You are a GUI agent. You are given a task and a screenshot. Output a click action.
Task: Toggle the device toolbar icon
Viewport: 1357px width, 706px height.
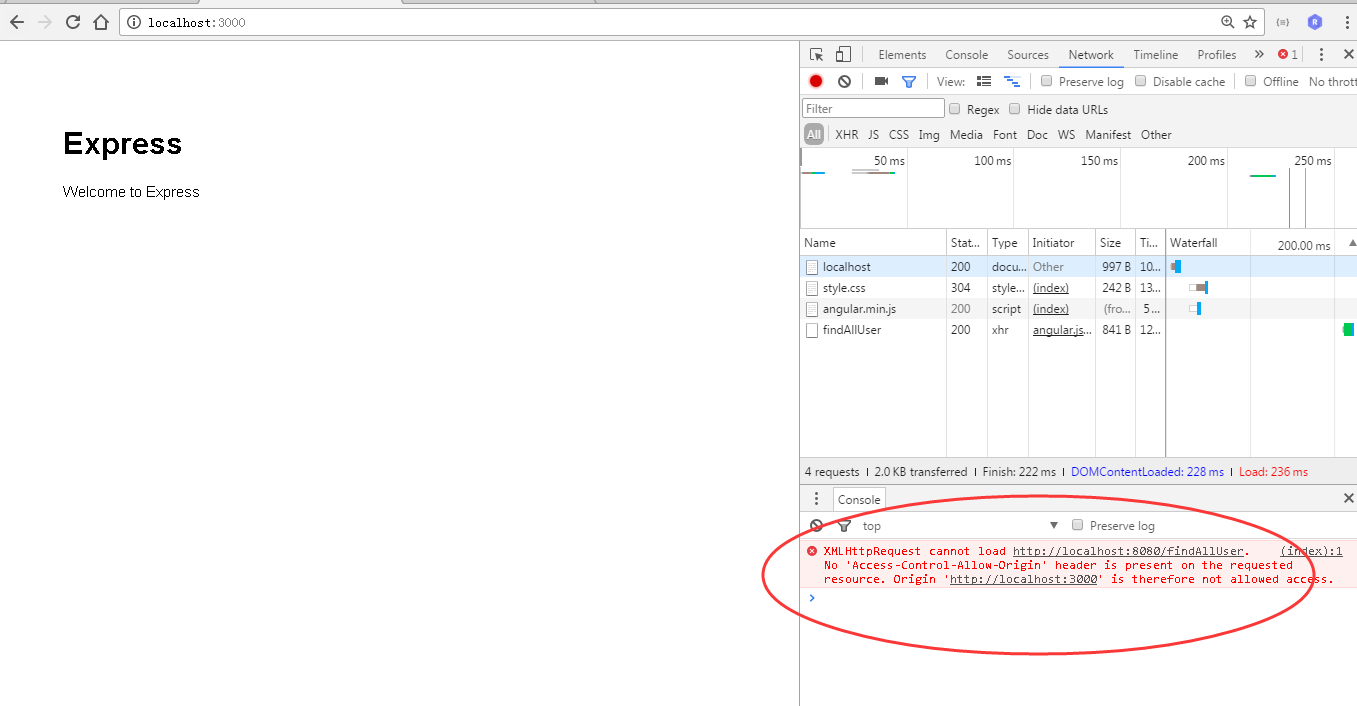(x=843, y=55)
